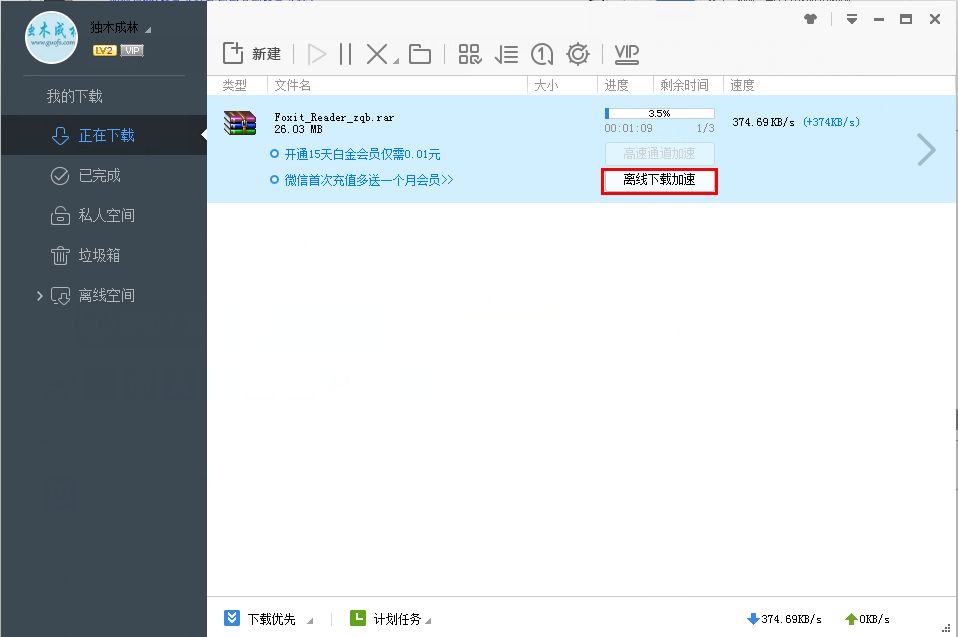
Task: Open download settings with the gear icon
Action: [x=578, y=54]
